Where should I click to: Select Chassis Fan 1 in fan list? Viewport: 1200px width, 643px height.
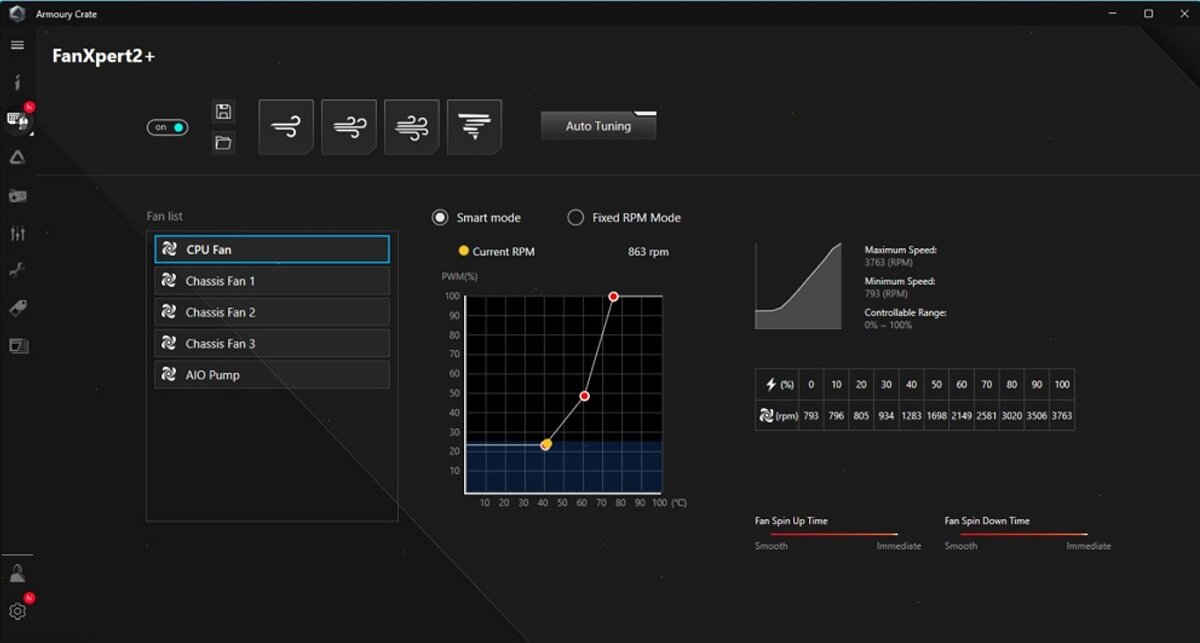click(x=272, y=281)
